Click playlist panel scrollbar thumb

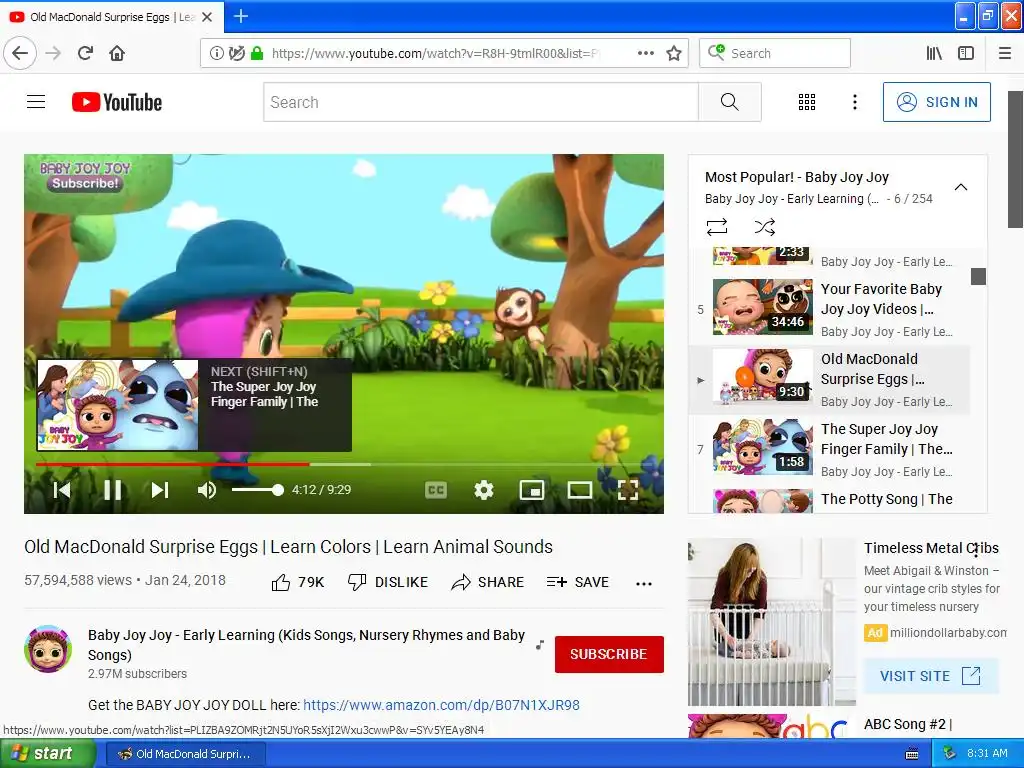978,276
